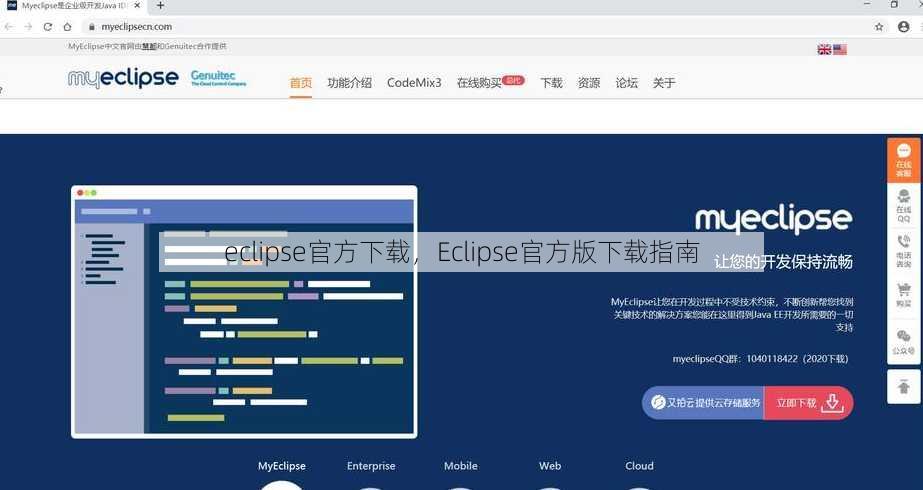Jump to top with the sidebar up-arrow button
923x490 pixels.
pyautogui.click(x=904, y=386)
